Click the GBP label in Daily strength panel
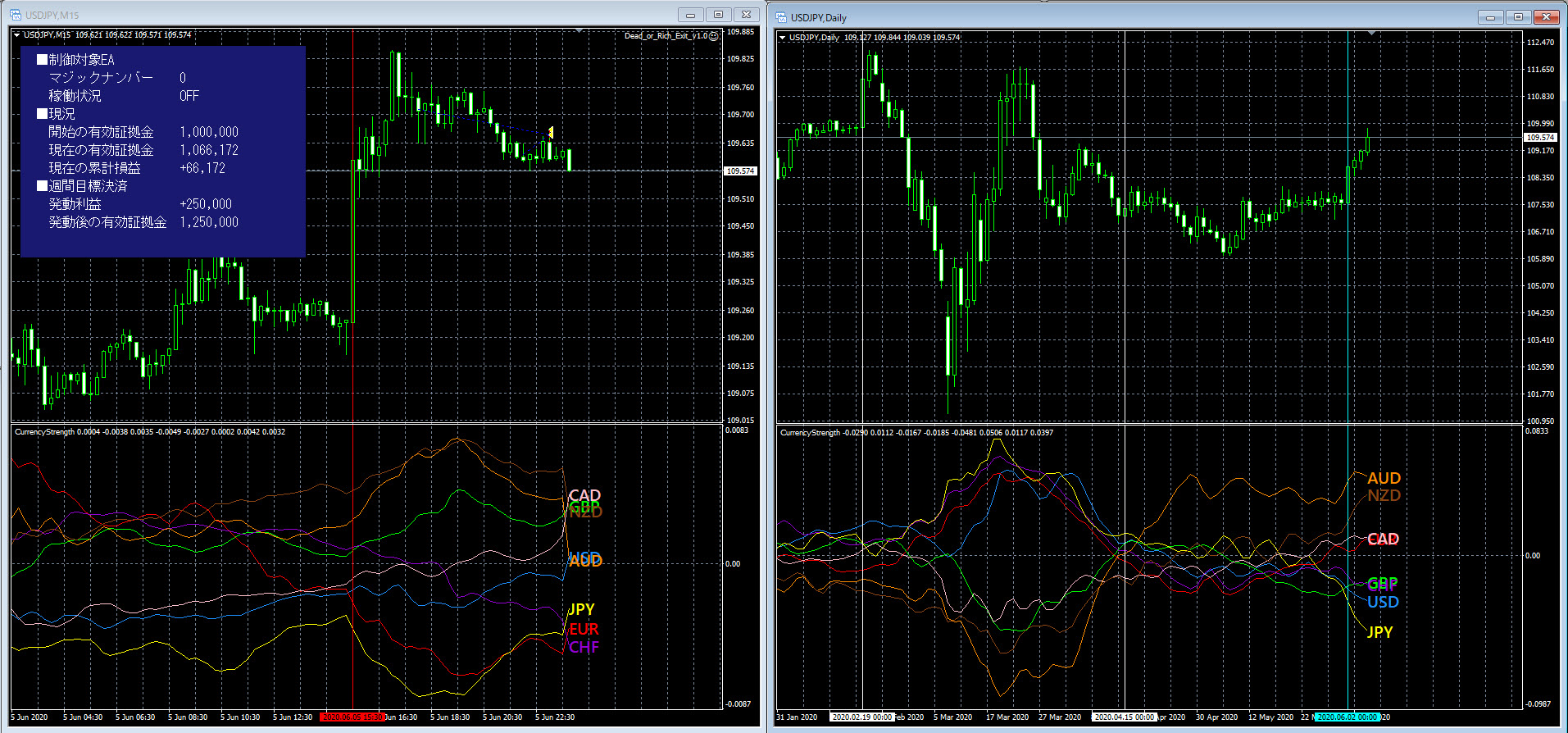Image resolution: width=1568 pixels, height=733 pixels. (x=1382, y=584)
